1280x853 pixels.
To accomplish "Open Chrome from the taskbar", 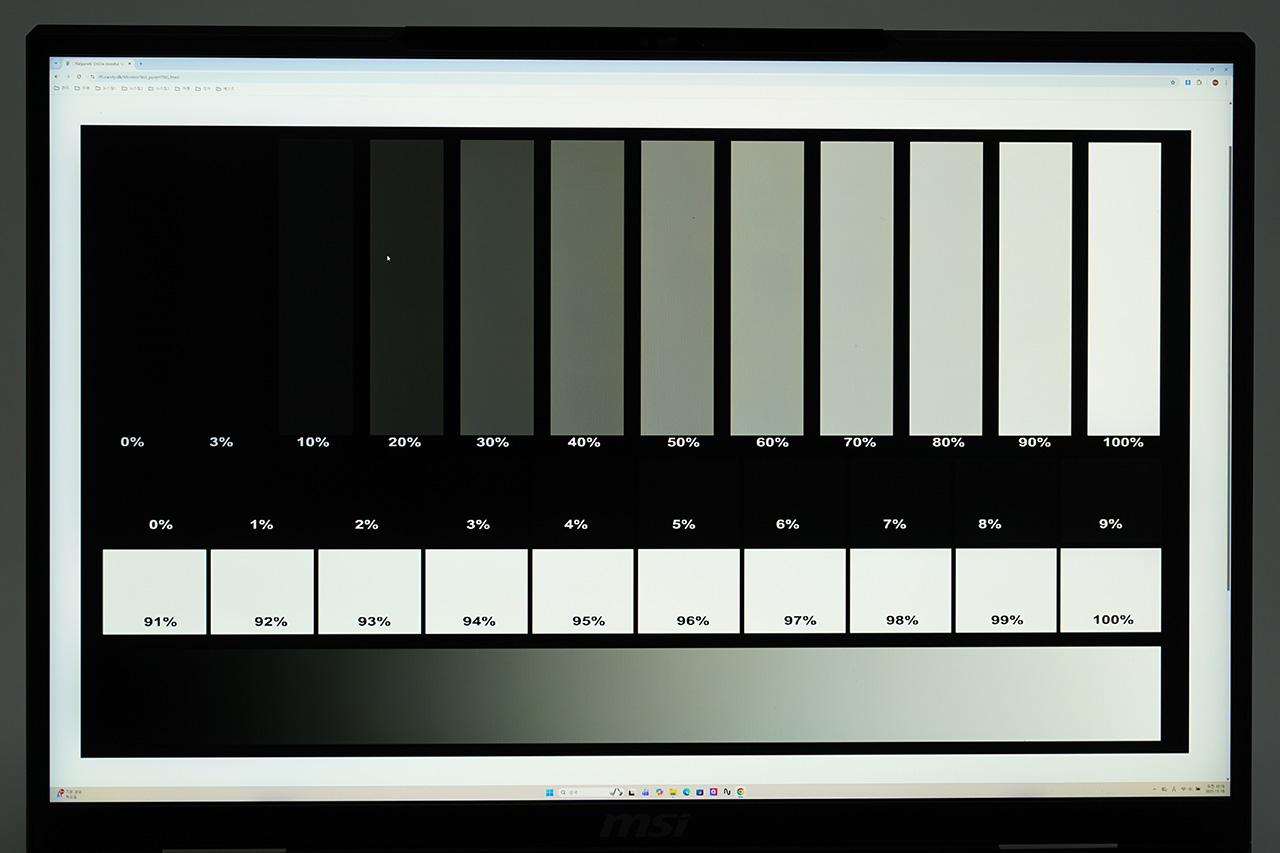I will pos(740,792).
